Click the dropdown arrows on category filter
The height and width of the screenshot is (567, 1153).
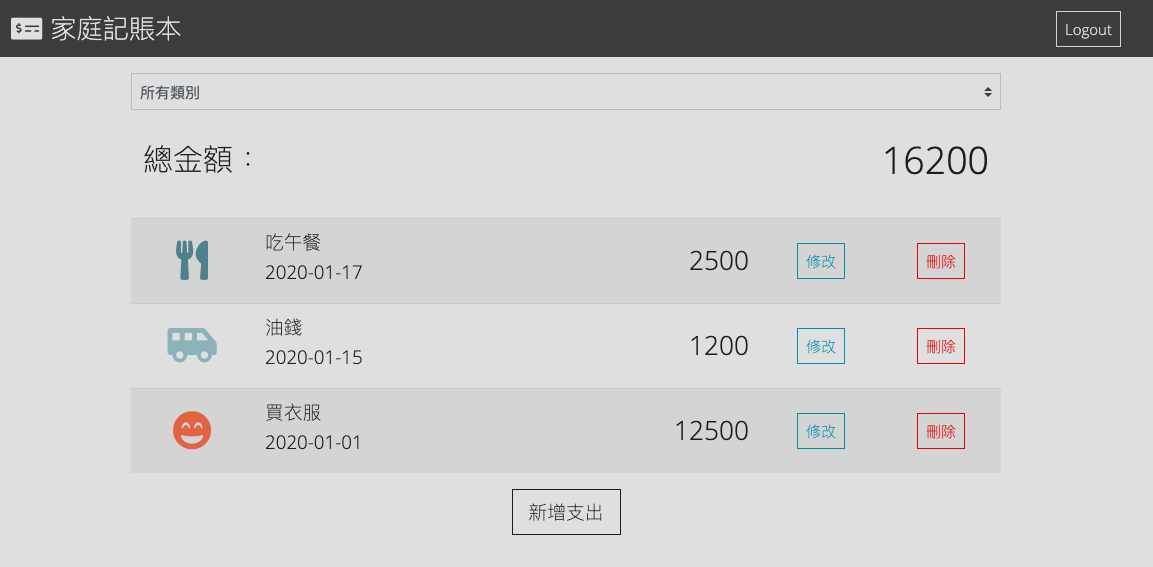point(988,93)
